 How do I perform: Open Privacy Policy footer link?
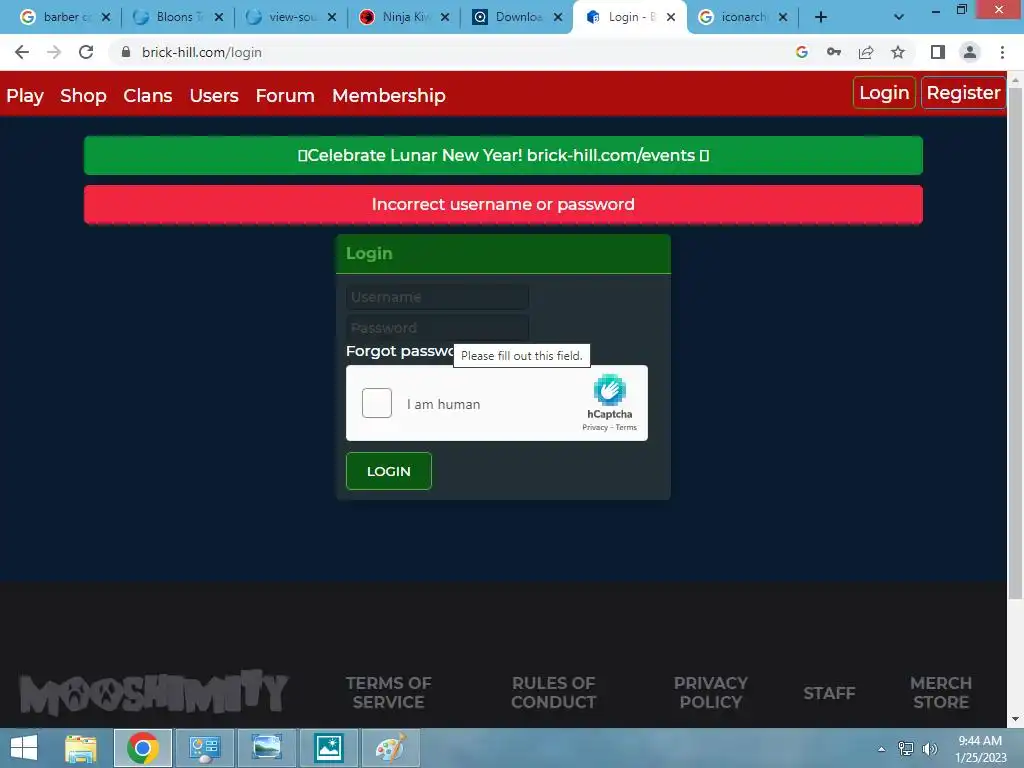711,692
